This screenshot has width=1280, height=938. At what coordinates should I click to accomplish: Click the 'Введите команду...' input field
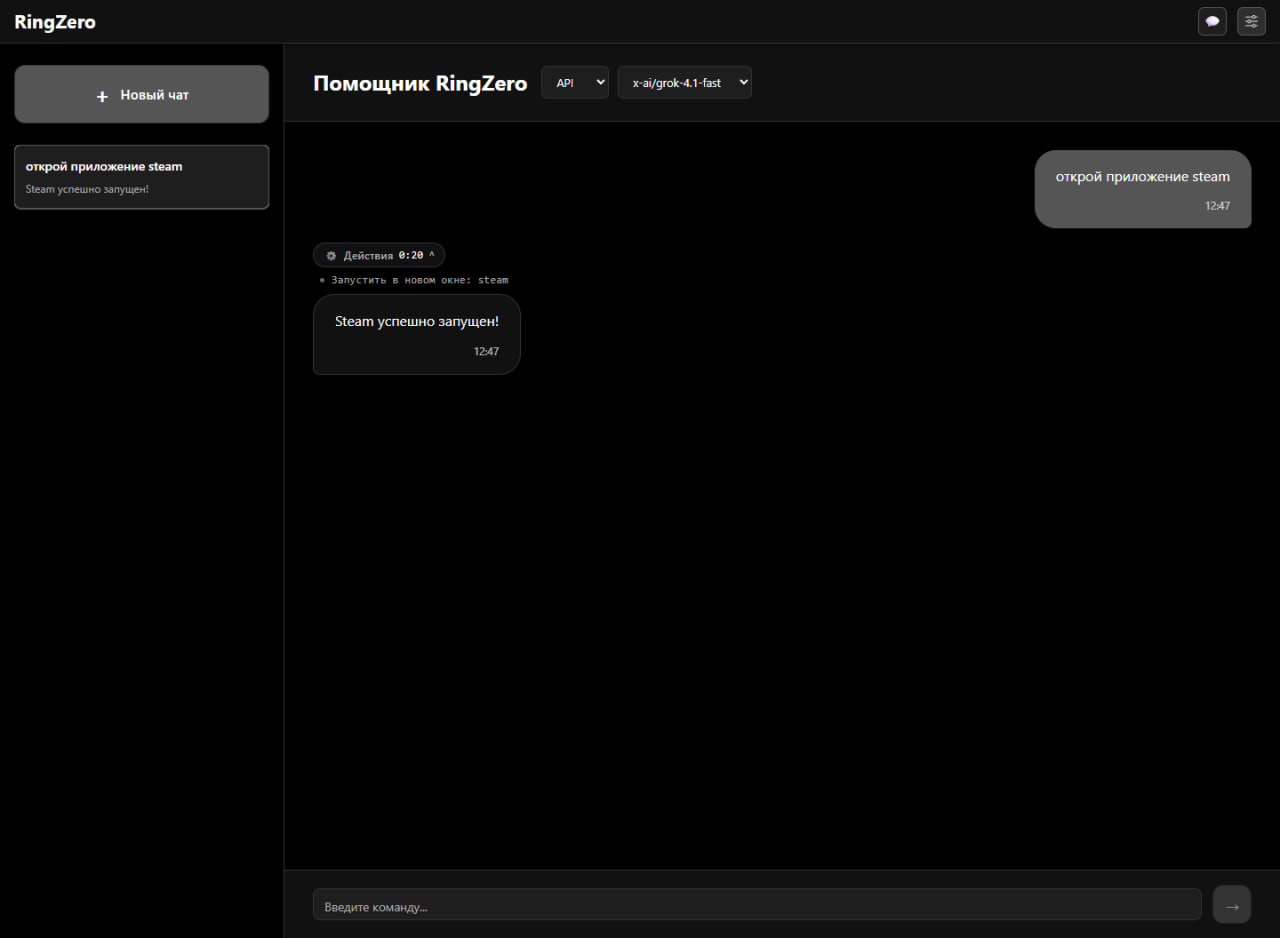click(757, 904)
